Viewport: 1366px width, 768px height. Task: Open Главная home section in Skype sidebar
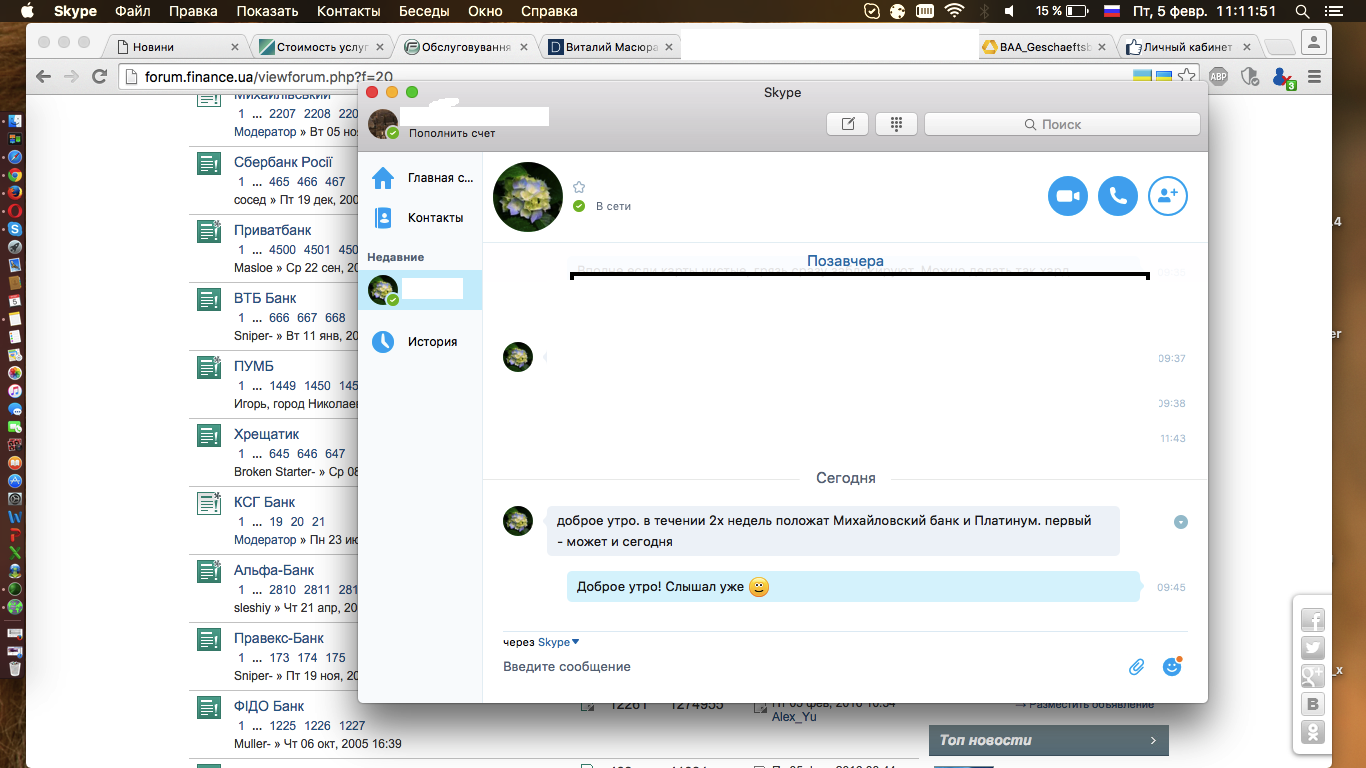click(x=420, y=178)
